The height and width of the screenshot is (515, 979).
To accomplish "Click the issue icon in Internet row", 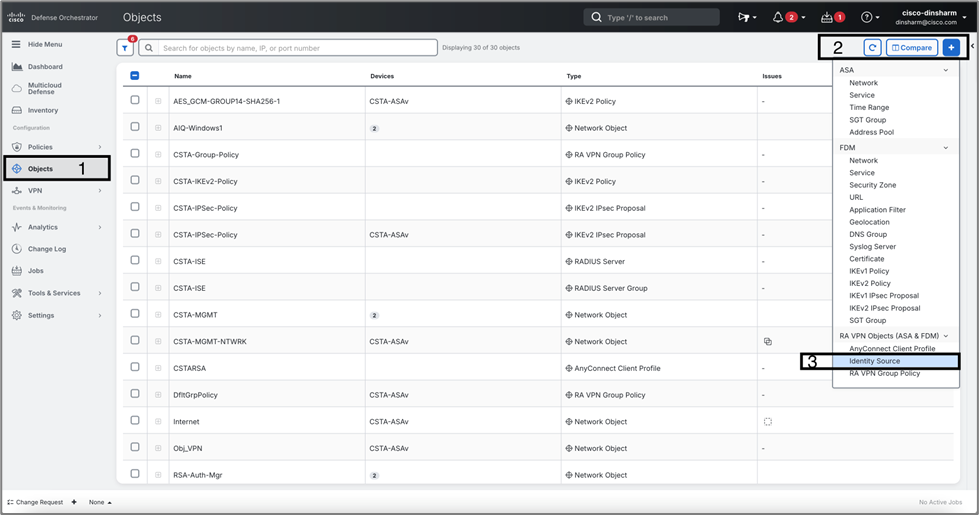I will pos(768,422).
